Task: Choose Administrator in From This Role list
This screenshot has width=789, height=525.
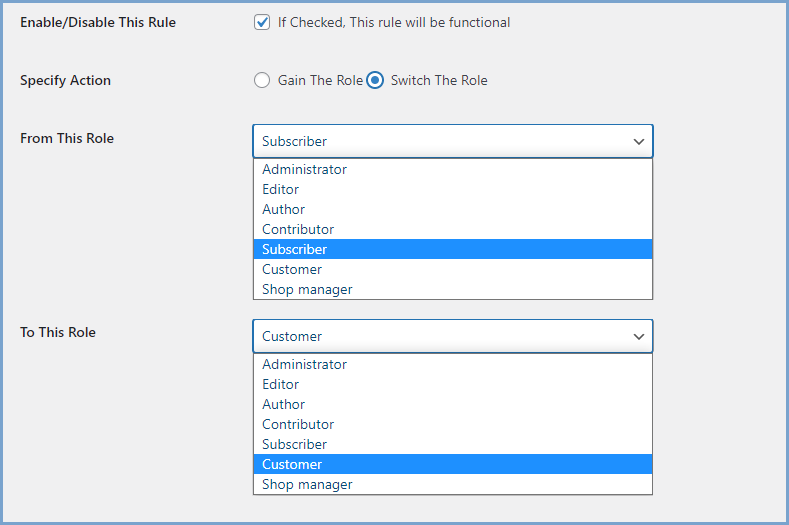Action: [304, 169]
